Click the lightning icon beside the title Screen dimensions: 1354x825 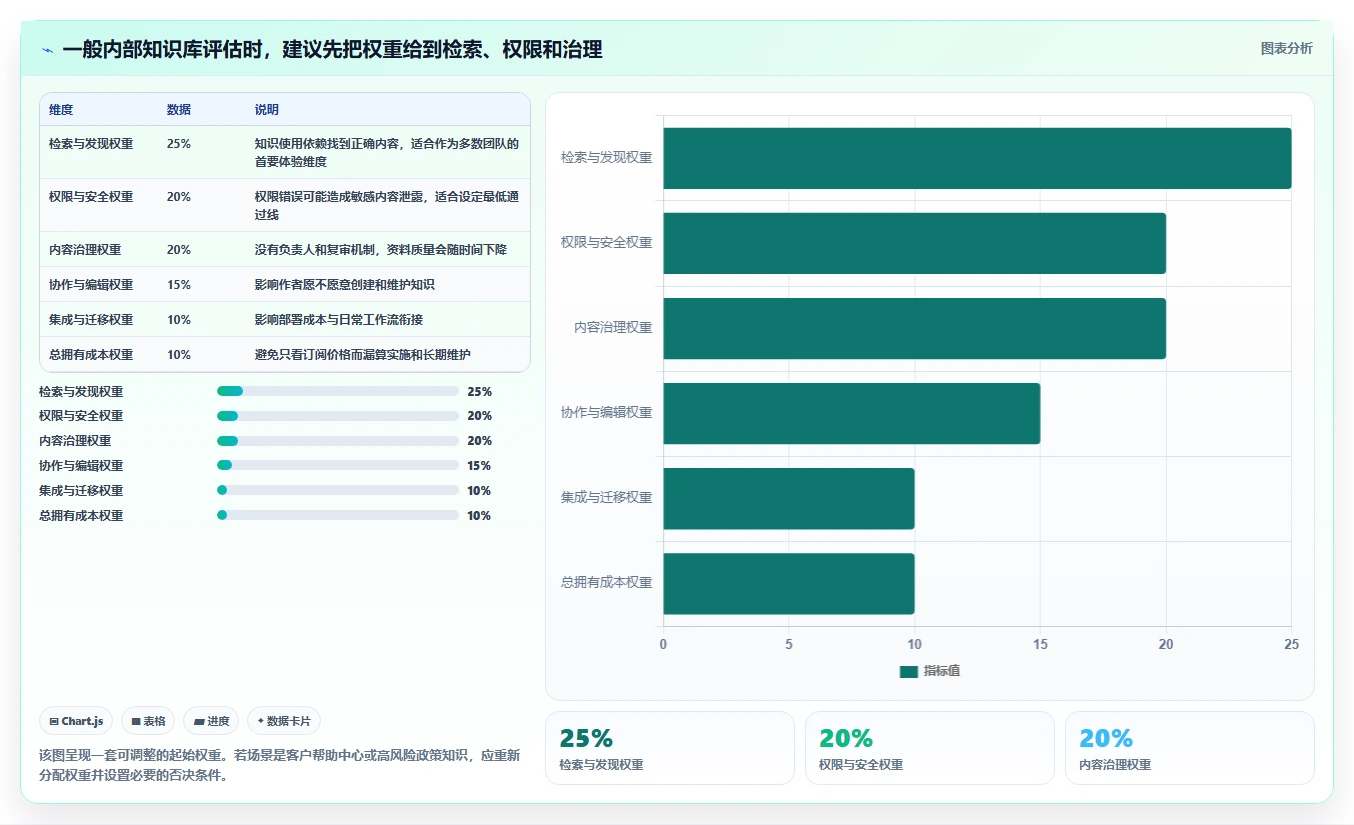47,50
